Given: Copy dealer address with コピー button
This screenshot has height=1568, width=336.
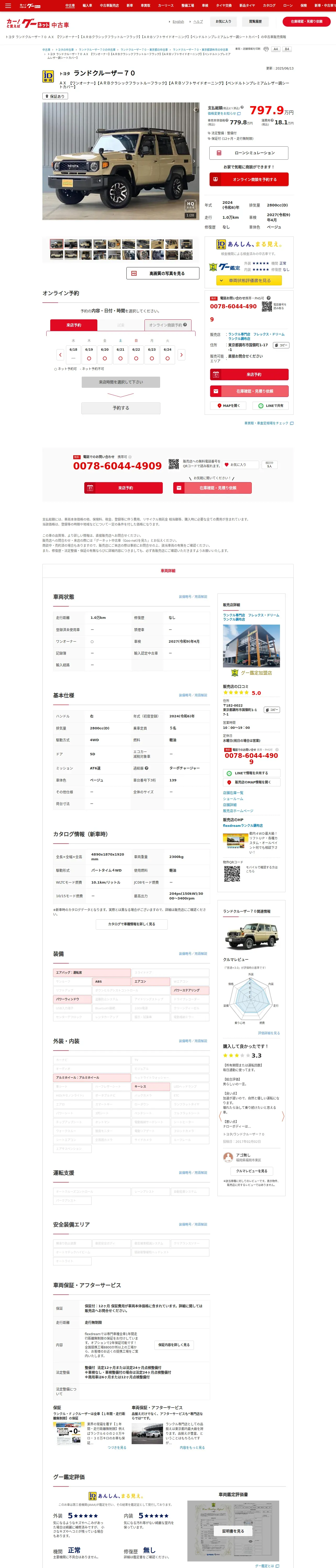Looking at the screenshot, I should [x=281, y=345].
